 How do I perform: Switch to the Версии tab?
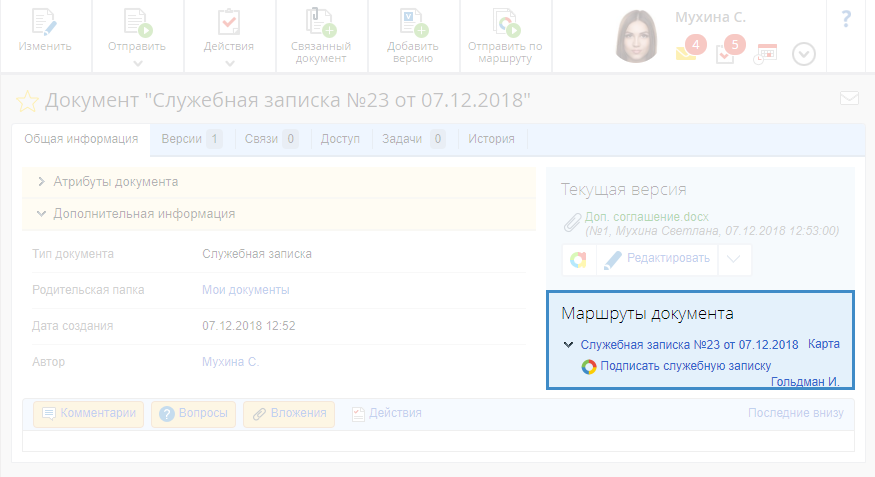click(185, 139)
